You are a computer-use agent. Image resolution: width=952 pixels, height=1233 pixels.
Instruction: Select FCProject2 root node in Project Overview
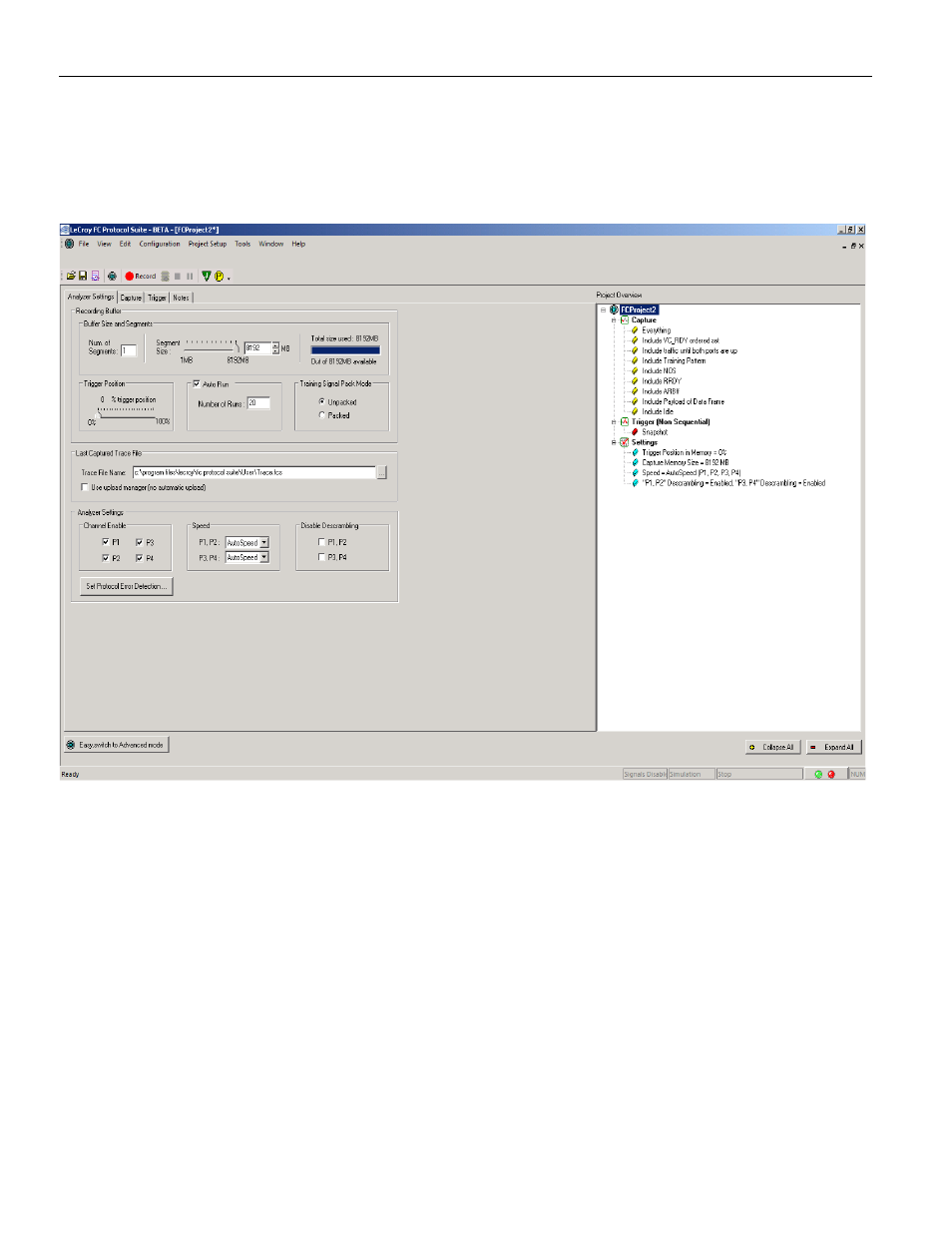[639, 309]
